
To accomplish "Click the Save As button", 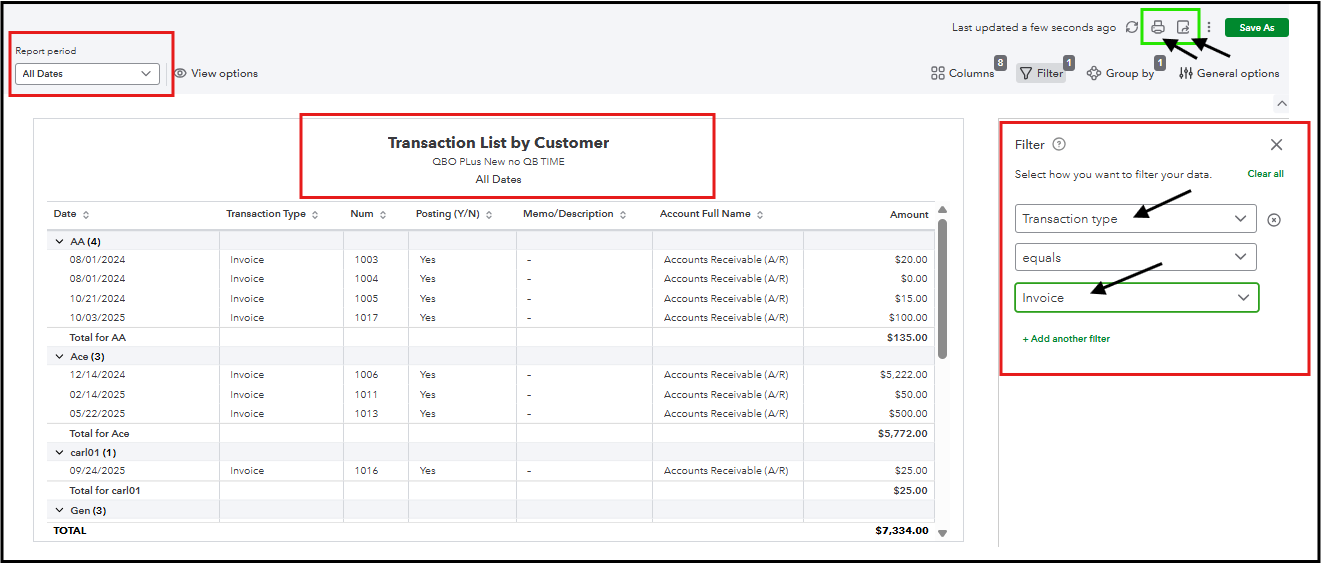I will point(1256,28).
